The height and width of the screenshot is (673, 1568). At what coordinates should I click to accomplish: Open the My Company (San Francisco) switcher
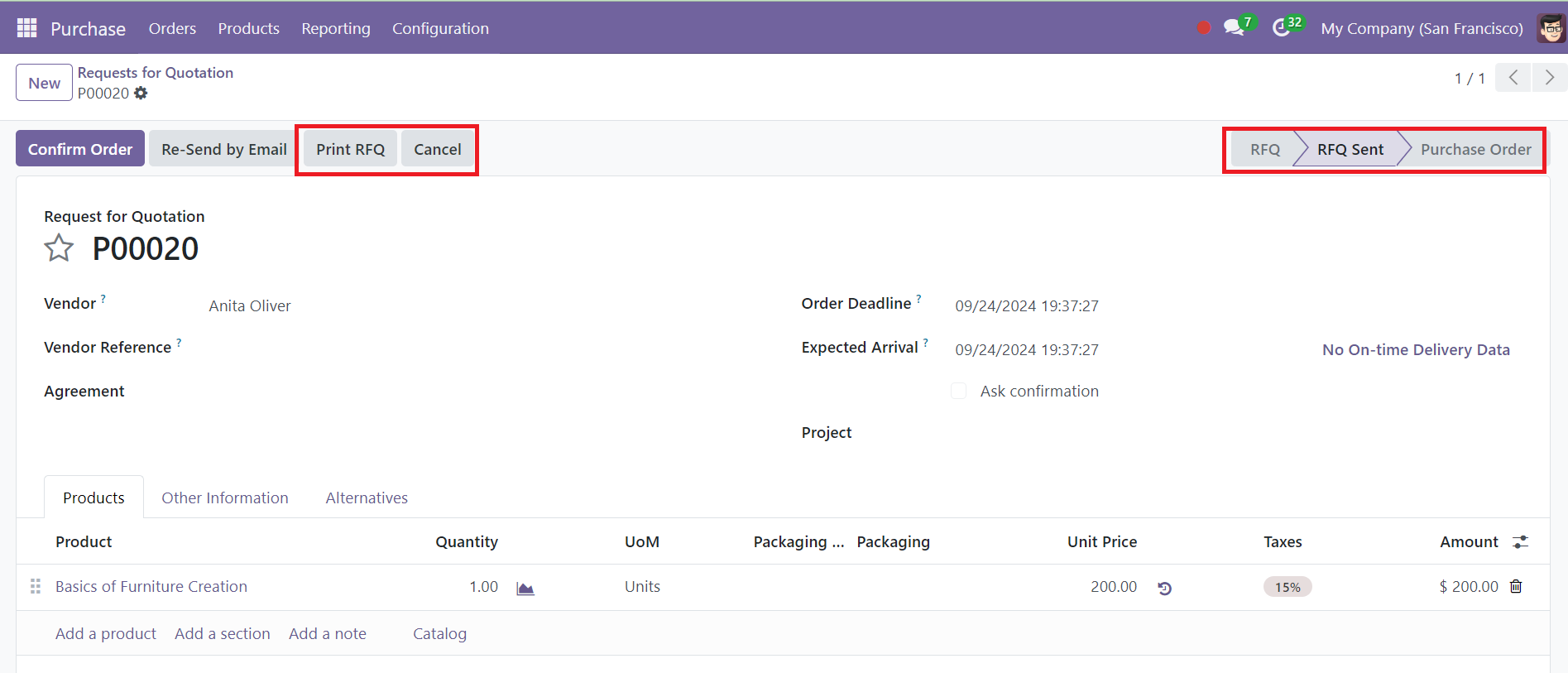(1422, 28)
